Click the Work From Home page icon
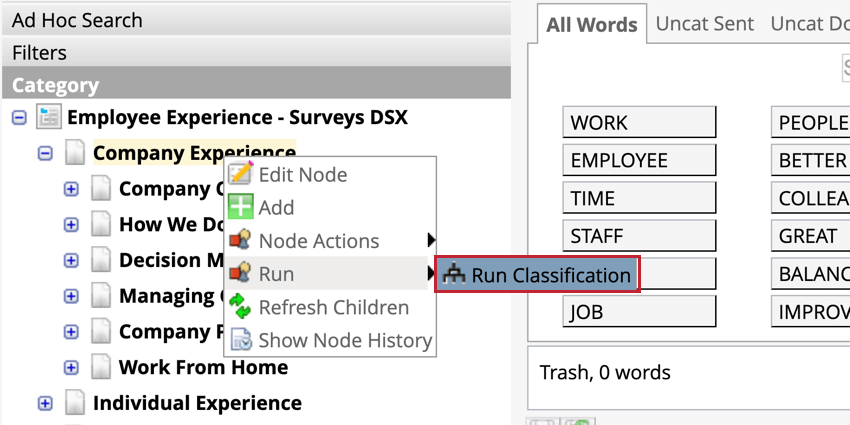The image size is (850, 425). [101, 367]
